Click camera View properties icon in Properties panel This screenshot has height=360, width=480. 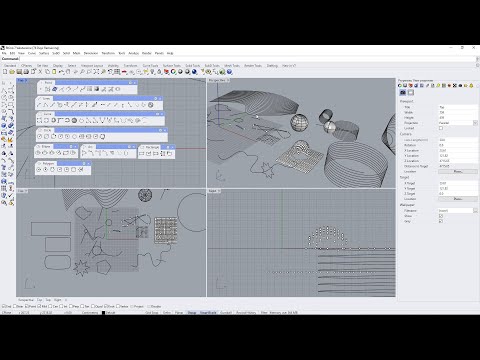pos(403,92)
